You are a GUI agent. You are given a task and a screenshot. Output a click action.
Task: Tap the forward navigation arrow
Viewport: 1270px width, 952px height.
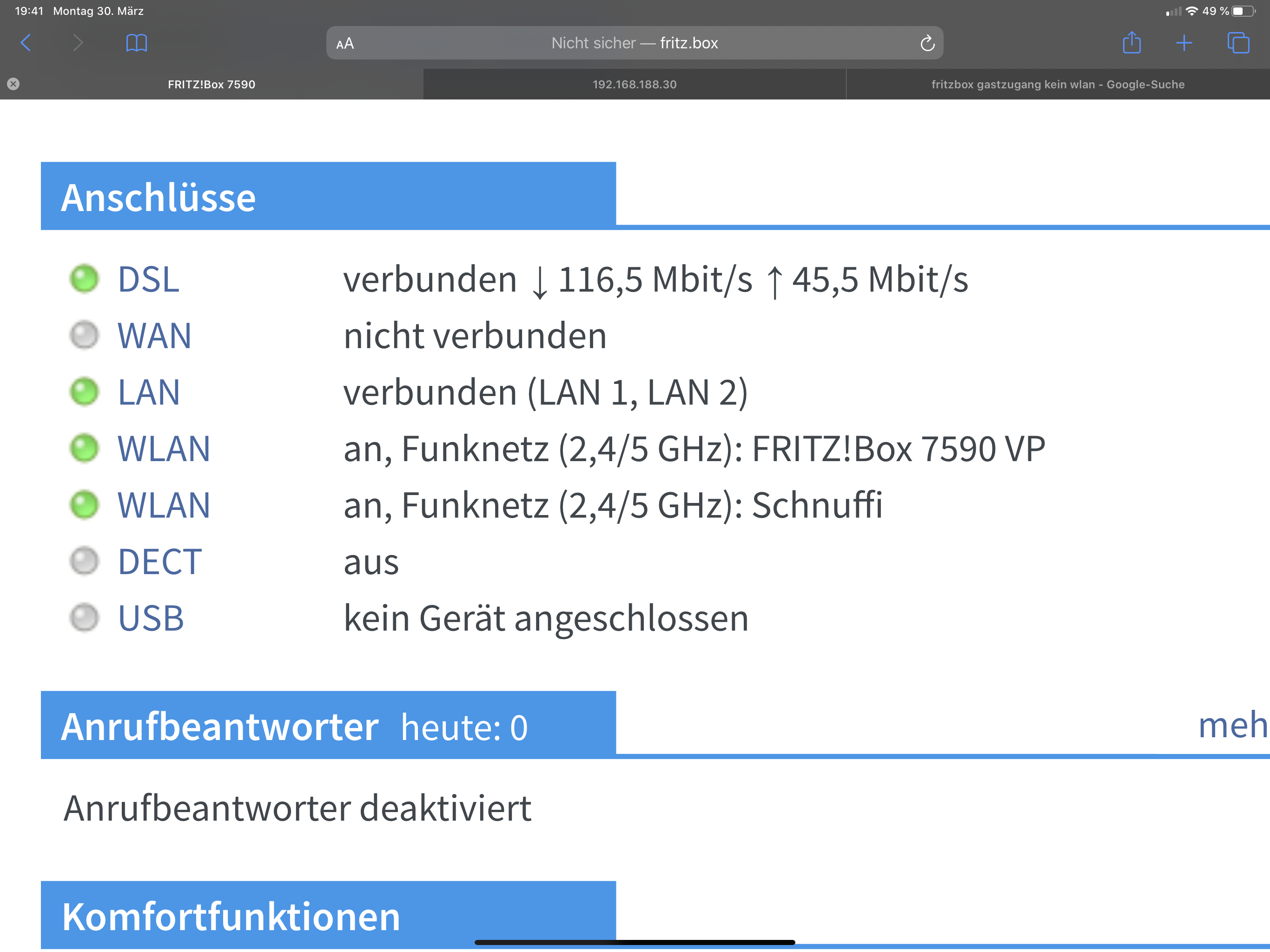78,43
